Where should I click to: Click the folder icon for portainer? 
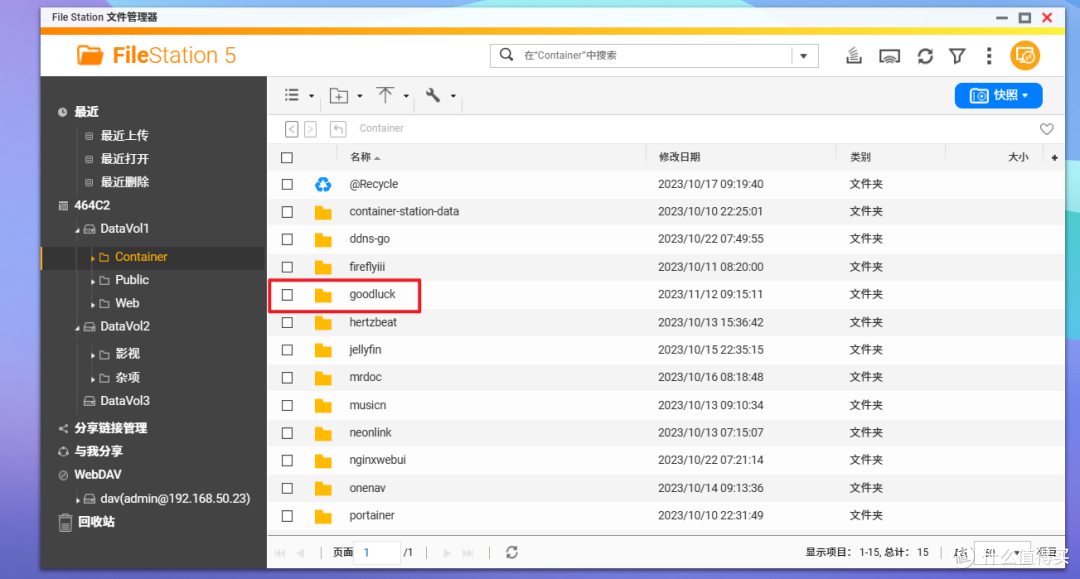tap(323, 516)
